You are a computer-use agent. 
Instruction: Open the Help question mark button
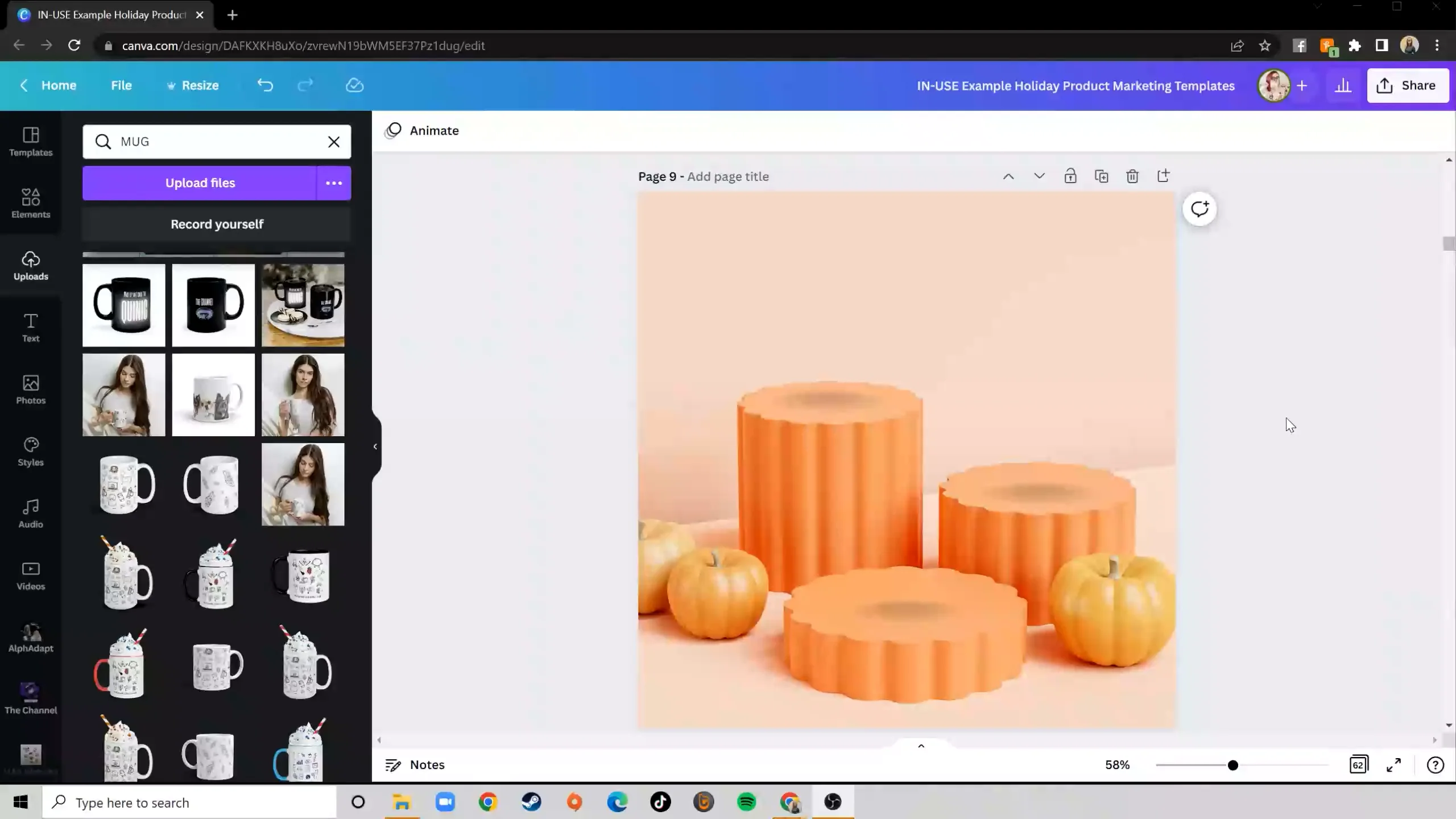pyautogui.click(x=1435, y=765)
